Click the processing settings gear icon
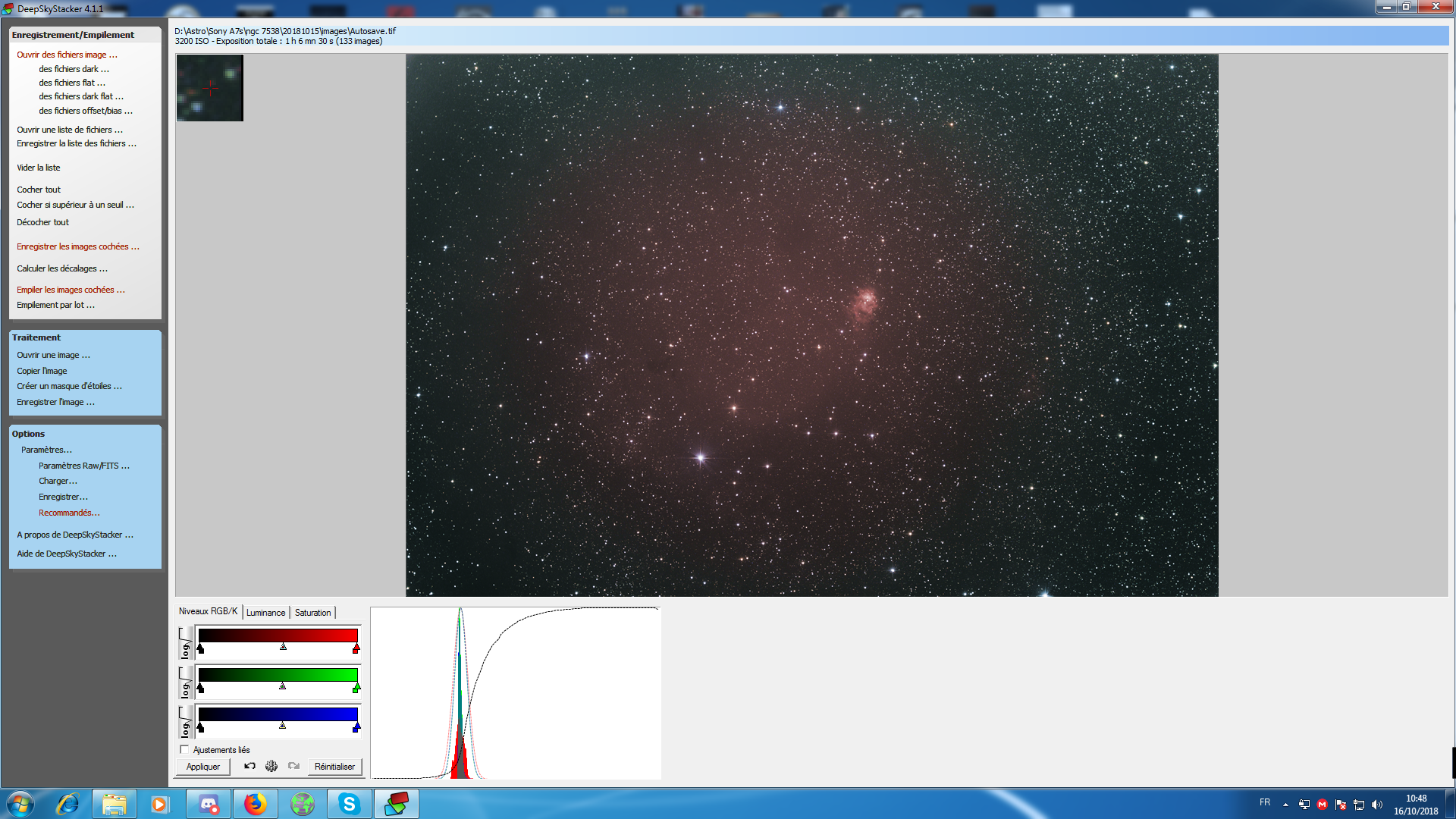1456x819 pixels. 271,766
